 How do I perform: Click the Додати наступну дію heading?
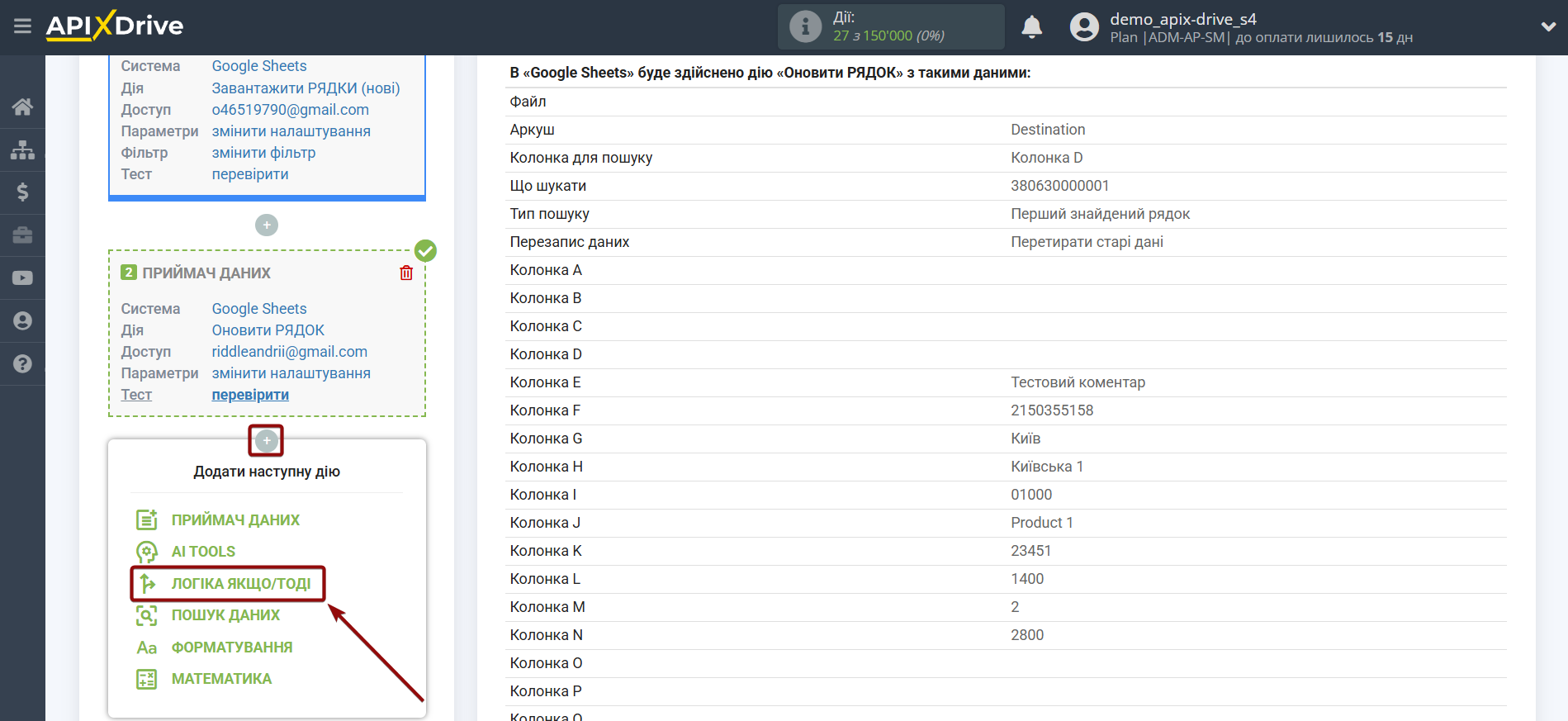(267, 472)
